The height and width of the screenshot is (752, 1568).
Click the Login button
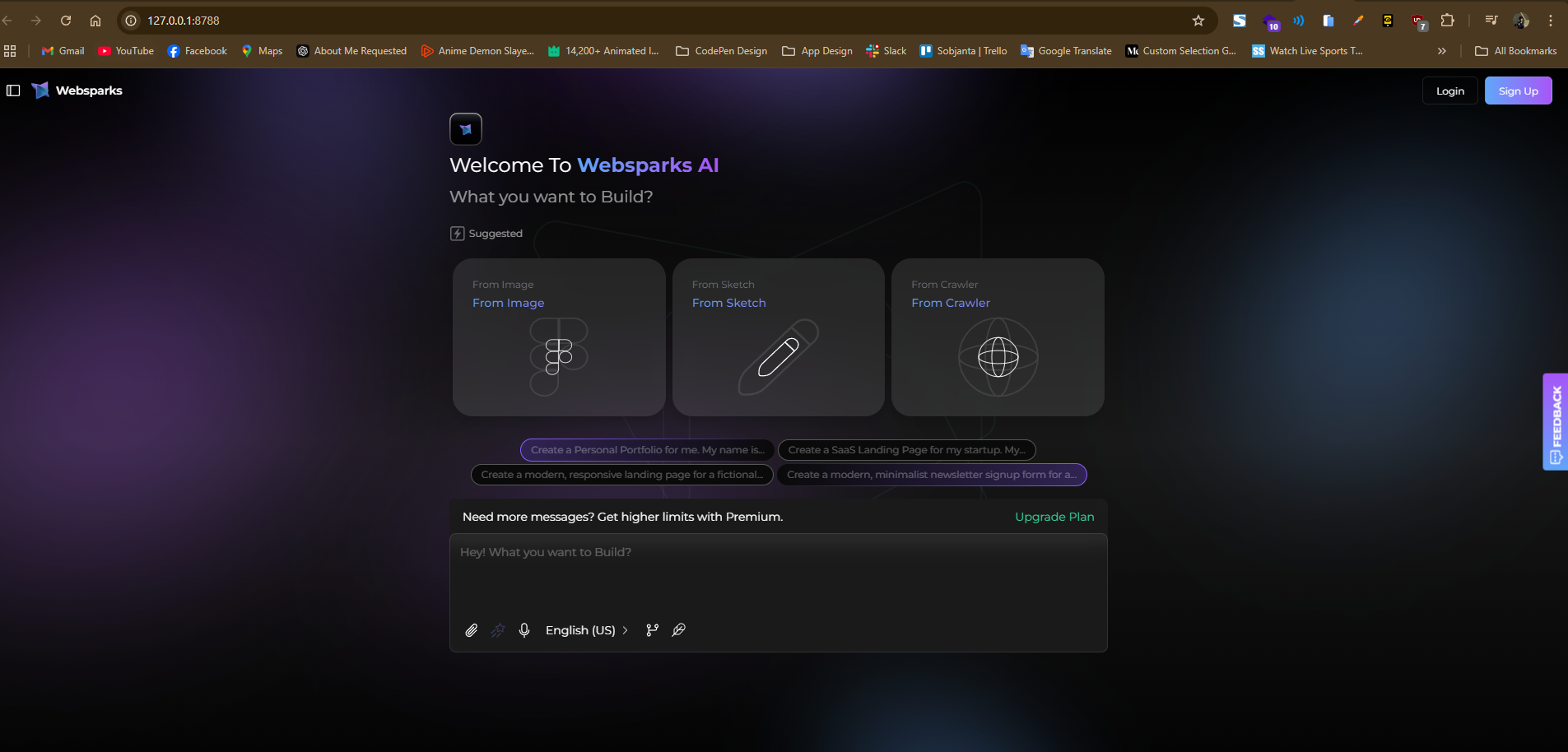pyautogui.click(x=1449, y=91)
